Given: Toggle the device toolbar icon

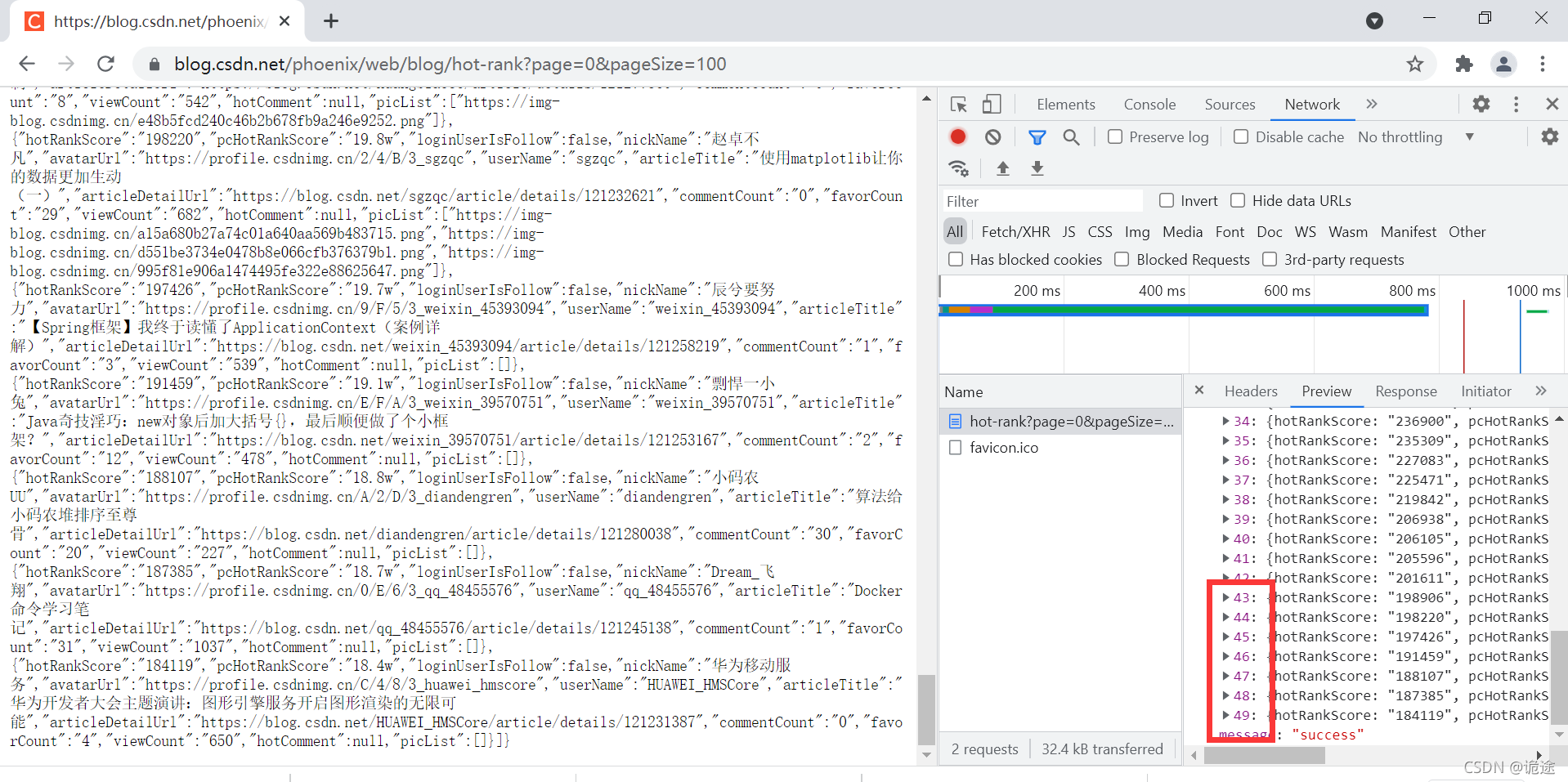Looking at the screenshot, I should click(x=992, y=105).
